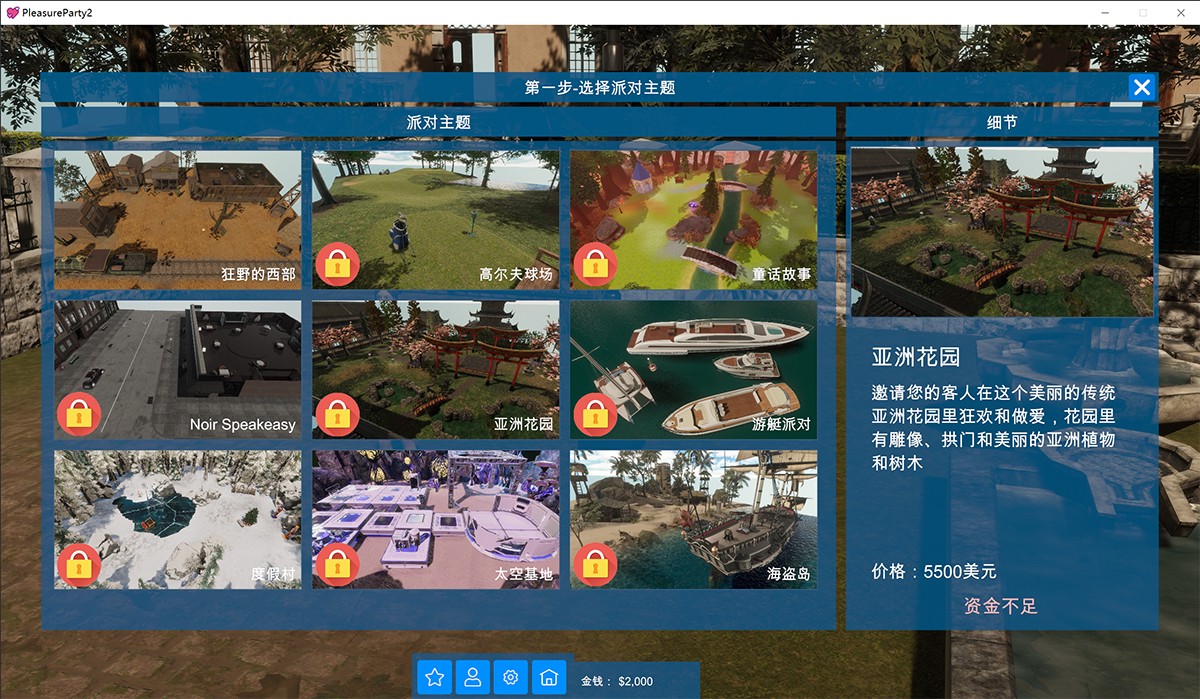This screenshot has height=699, width=1200.
Task: Click the 资金不足 purchase button
Action: (x=1001, y=606)
